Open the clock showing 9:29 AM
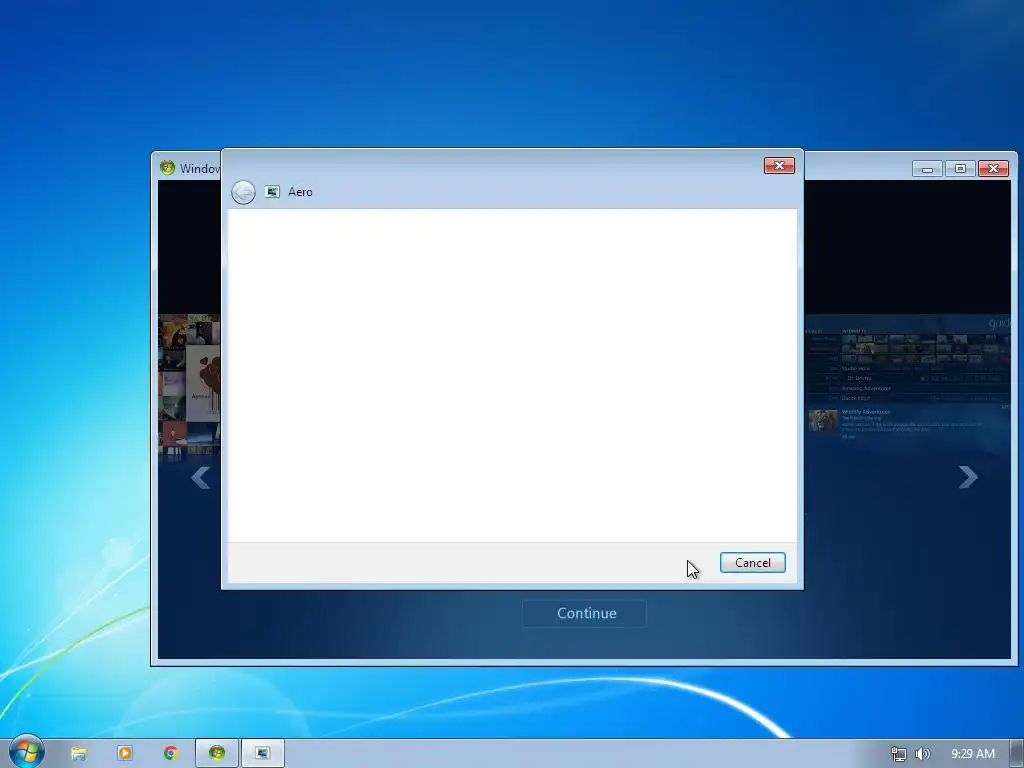The width and height of the screenshot is (1024, 768). pos(972,754)
